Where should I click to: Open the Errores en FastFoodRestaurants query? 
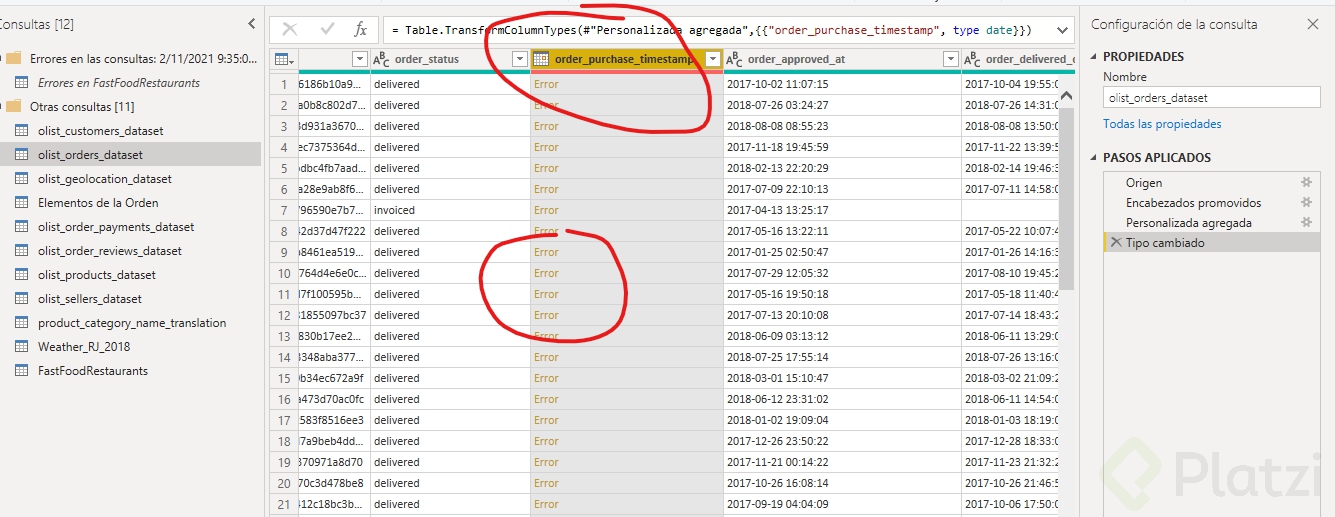click(119, 83)
